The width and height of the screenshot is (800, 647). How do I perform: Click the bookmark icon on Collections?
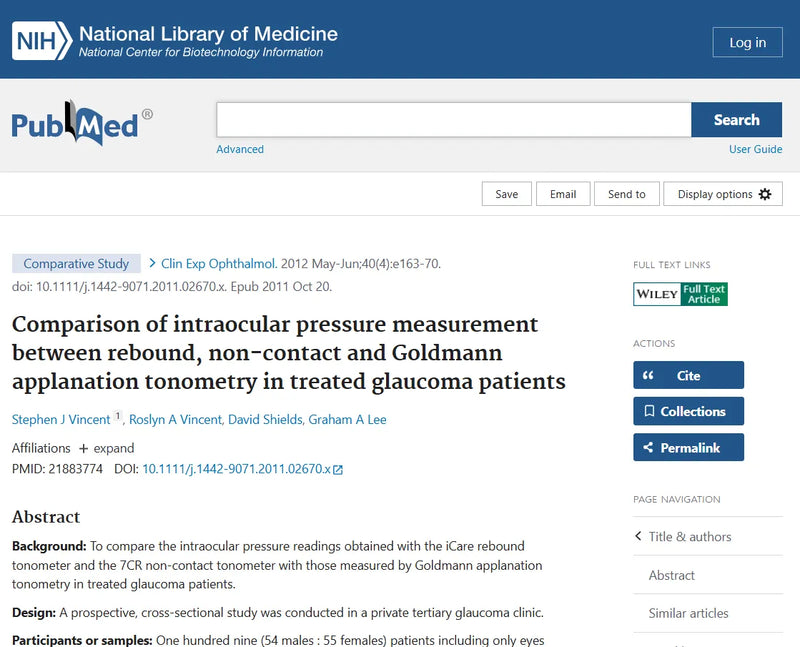point(649,411)
